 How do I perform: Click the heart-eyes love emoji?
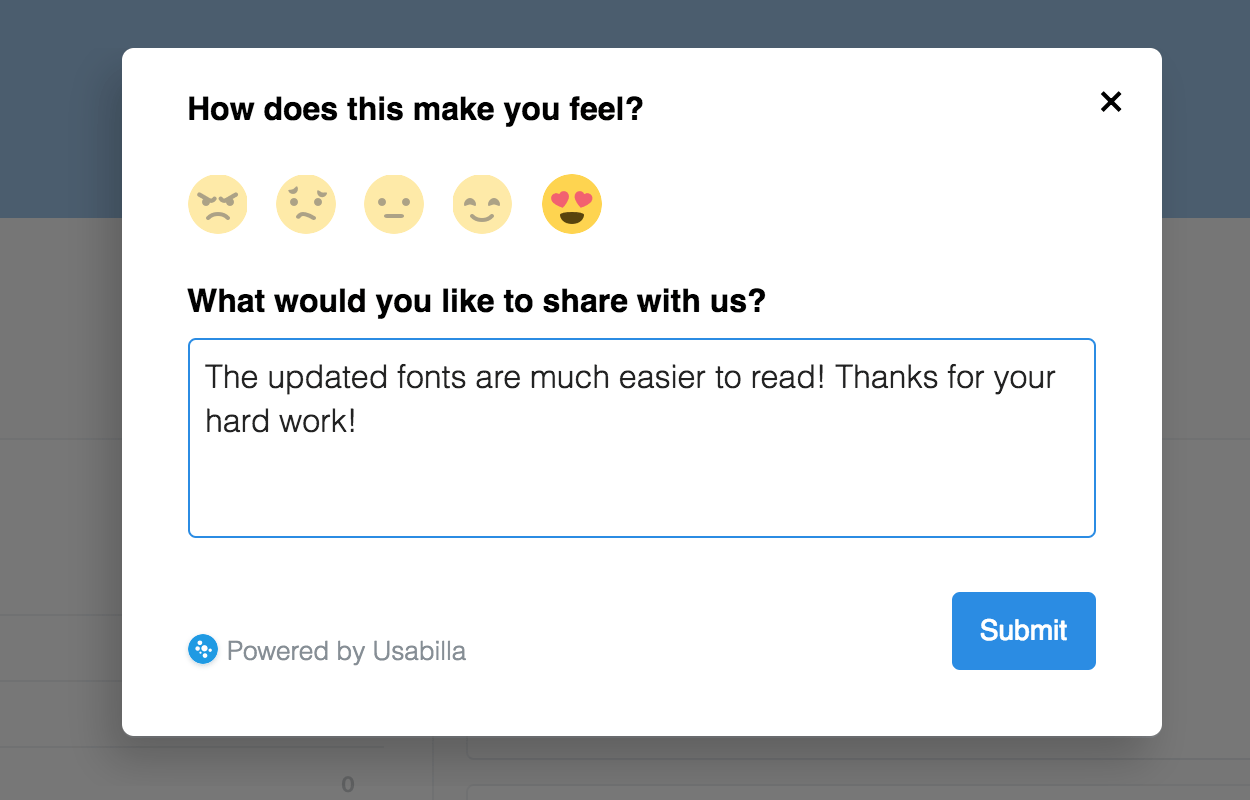tap(572, 204)
